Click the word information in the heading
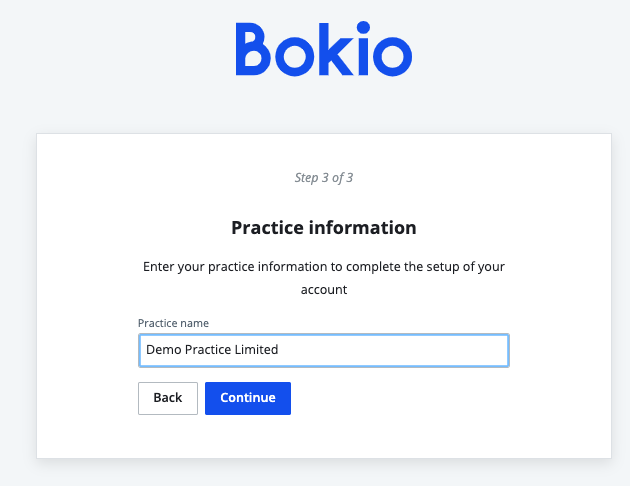This screenshot has height=486, width=630. click(x=363, y=228)
